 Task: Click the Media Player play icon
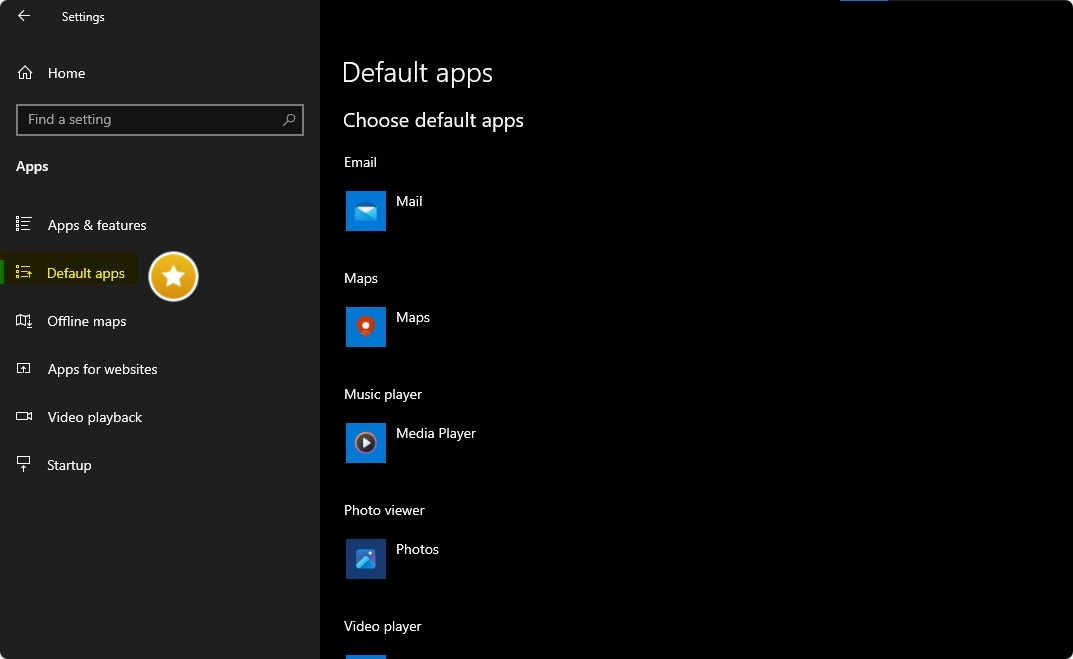(x=365, y=443)
